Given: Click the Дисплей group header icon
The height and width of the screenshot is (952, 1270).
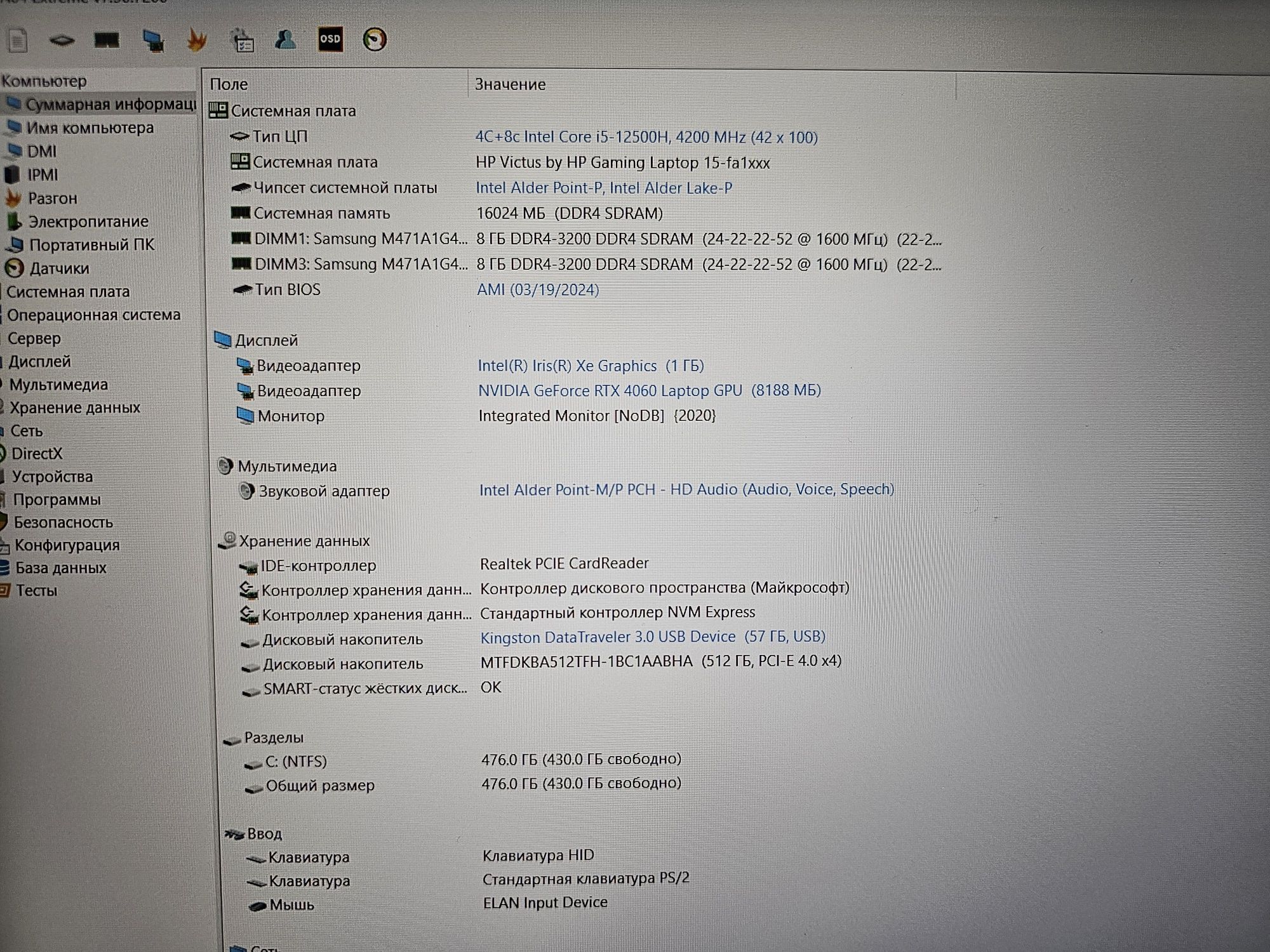Looking at the screenshot, I should pos(222,340).
